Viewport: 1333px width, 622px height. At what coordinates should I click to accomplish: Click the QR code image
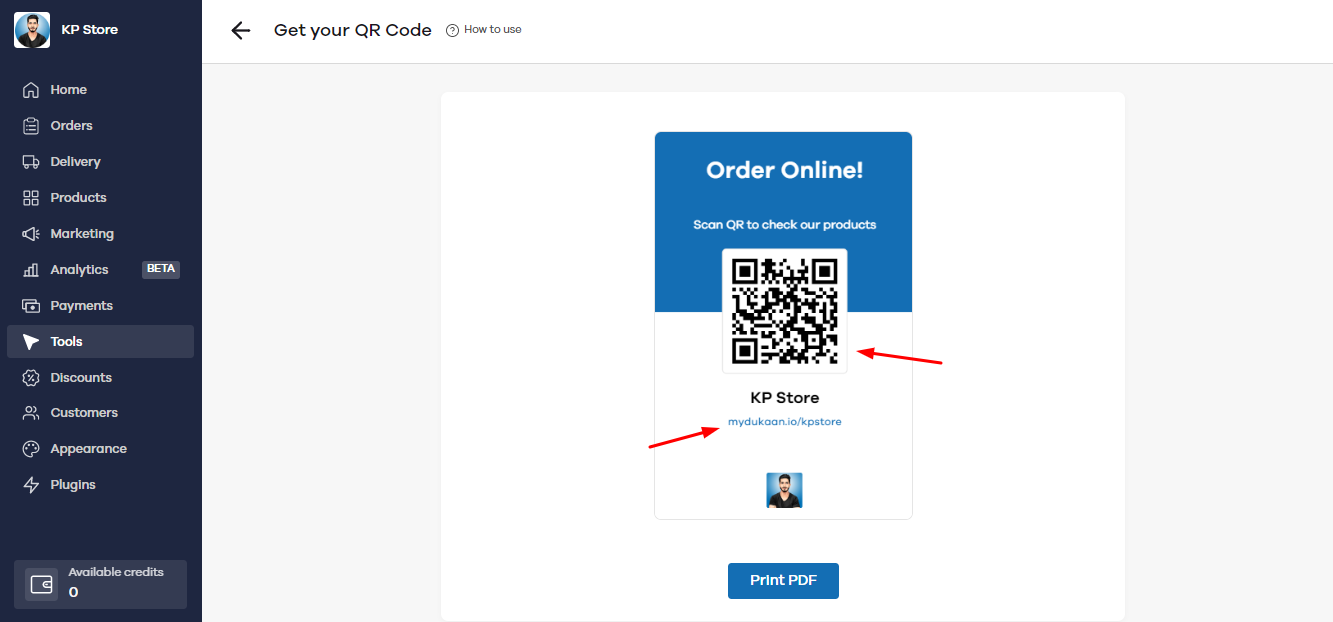(x=785, y=311)
